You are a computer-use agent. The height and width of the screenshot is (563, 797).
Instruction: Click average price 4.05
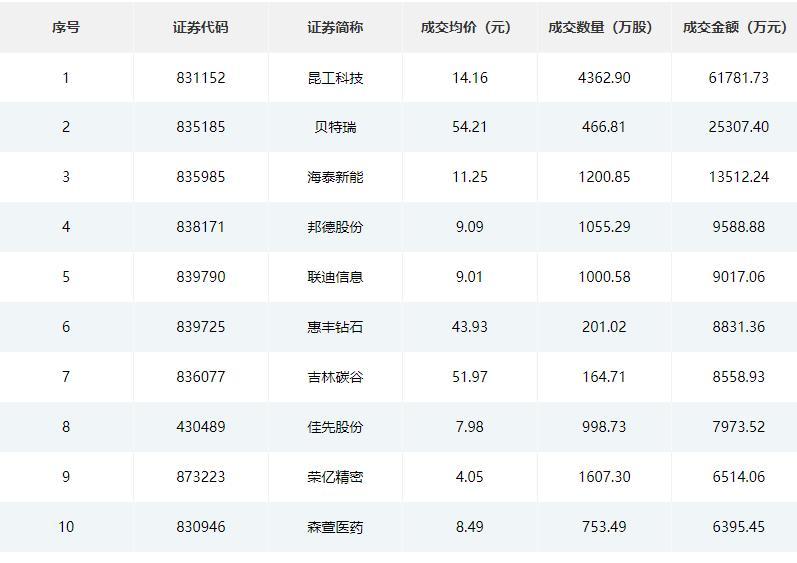(x=470, y=477)
